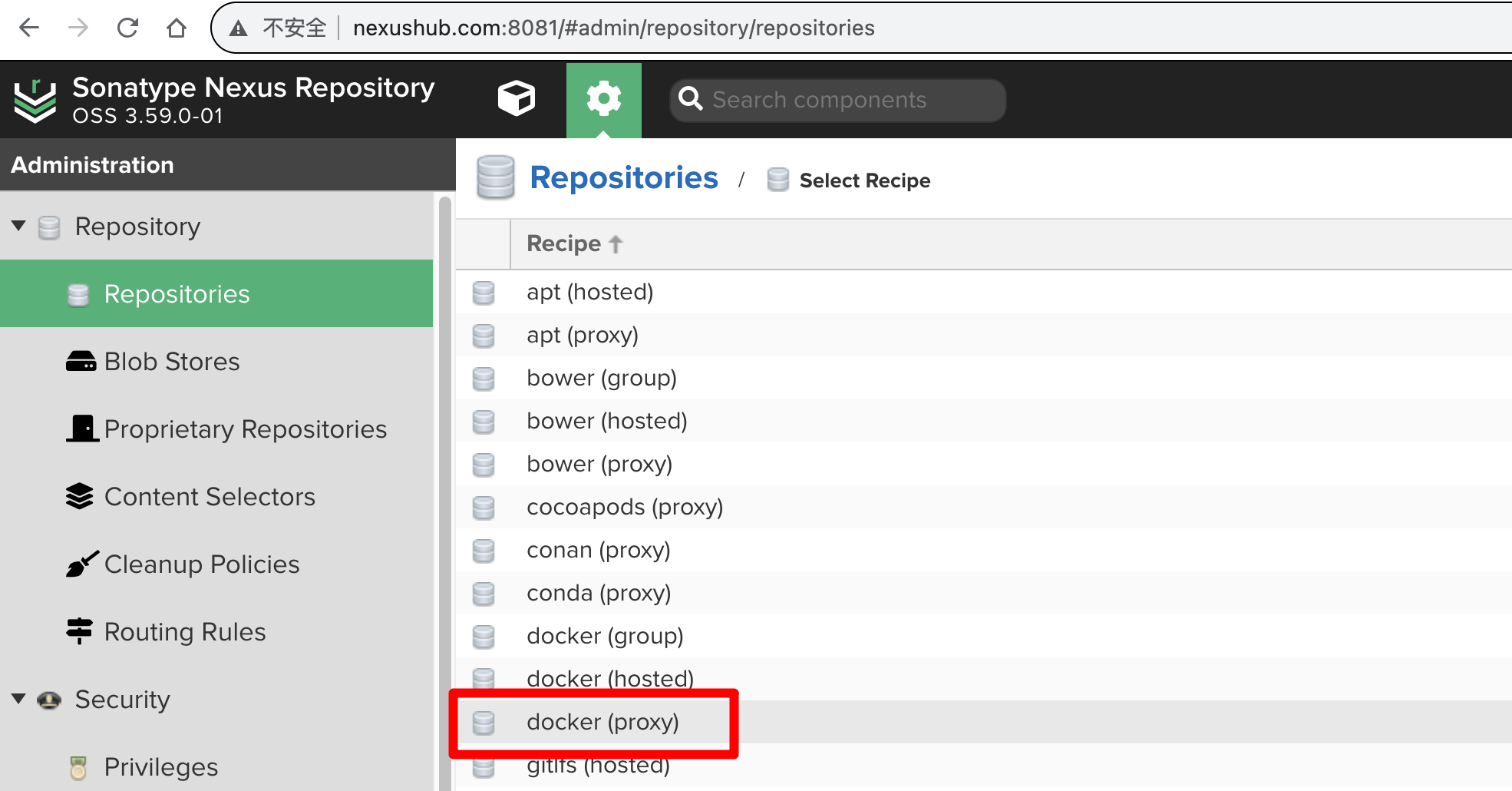Open Blob Stores in the sidebar
The height and width of the screenshot is (791, 1512).
coord(171,362)
